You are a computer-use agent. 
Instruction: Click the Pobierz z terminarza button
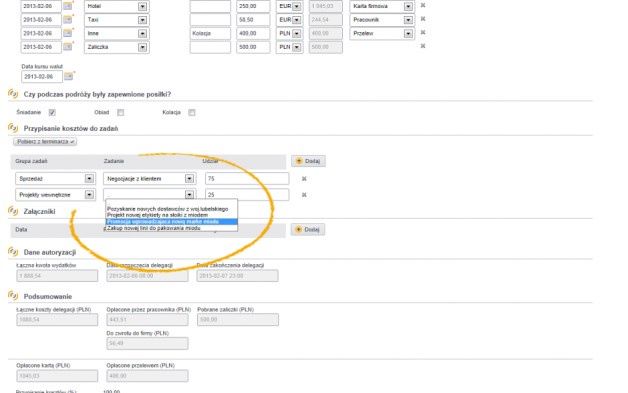point(45,142)
